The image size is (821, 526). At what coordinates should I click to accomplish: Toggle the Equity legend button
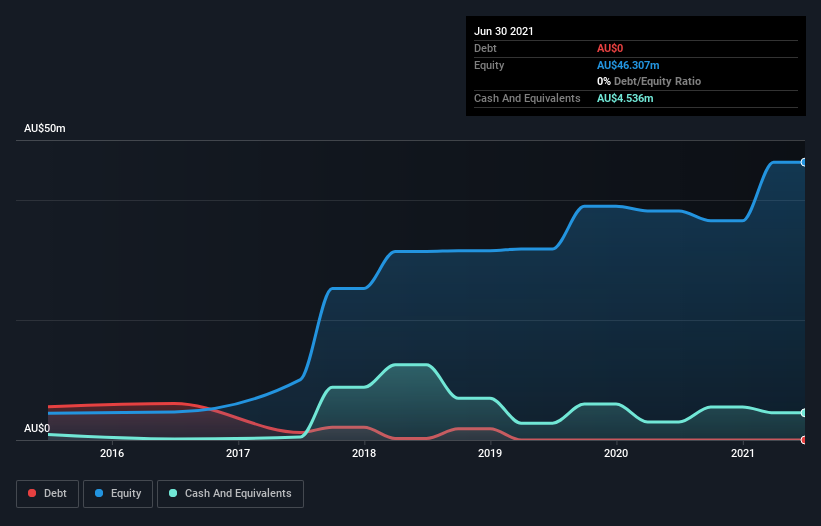118,494
